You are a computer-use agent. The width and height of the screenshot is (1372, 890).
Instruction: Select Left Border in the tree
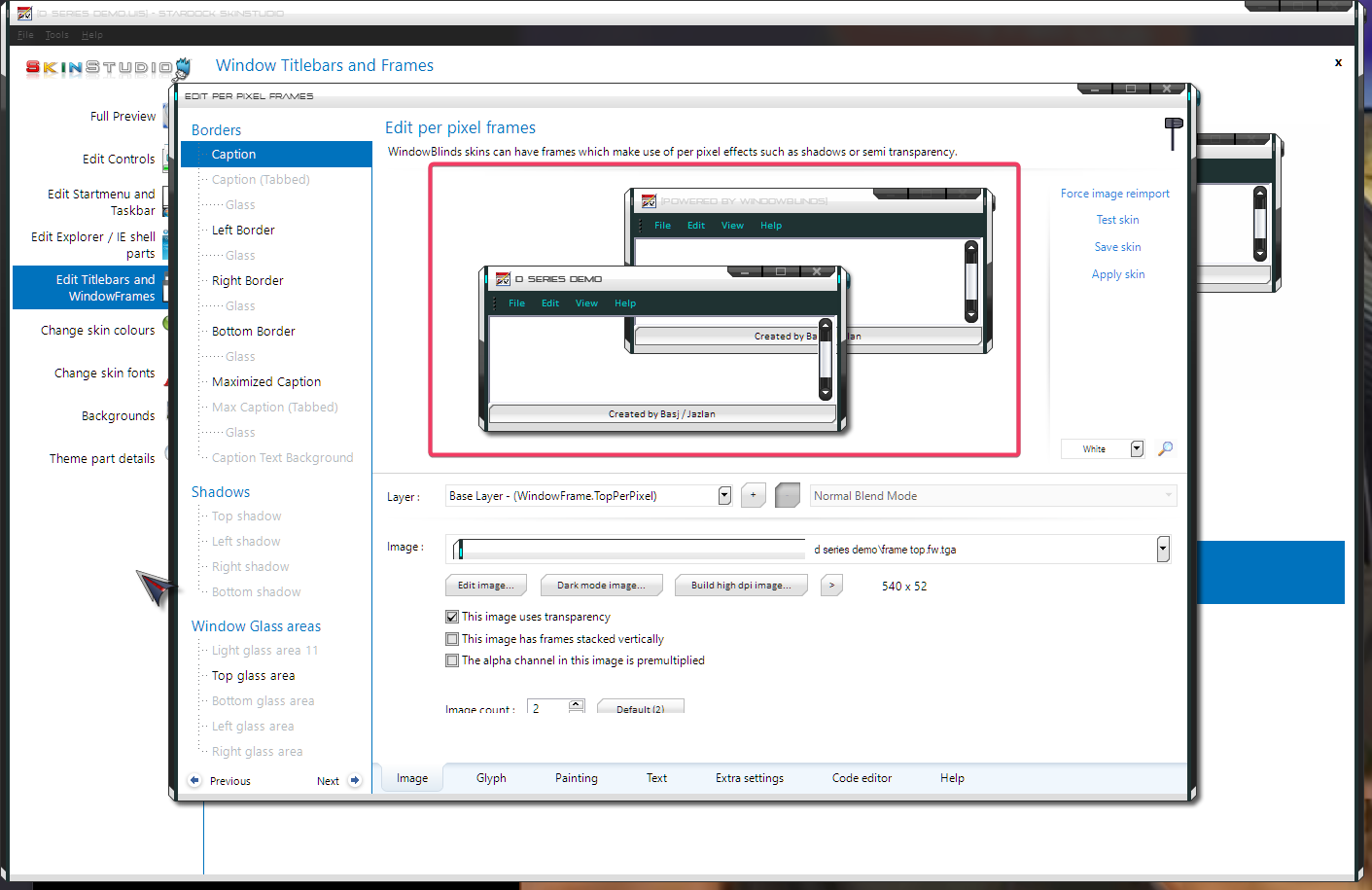point(243,231)
